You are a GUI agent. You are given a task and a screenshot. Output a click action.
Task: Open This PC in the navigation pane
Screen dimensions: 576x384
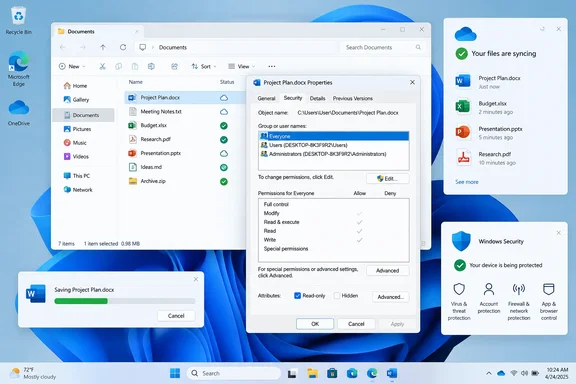tap(83, 176)
